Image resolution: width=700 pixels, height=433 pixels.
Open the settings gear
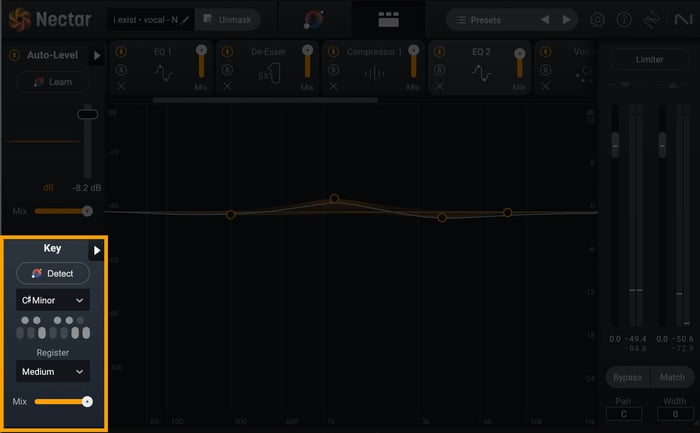(598, 20)
